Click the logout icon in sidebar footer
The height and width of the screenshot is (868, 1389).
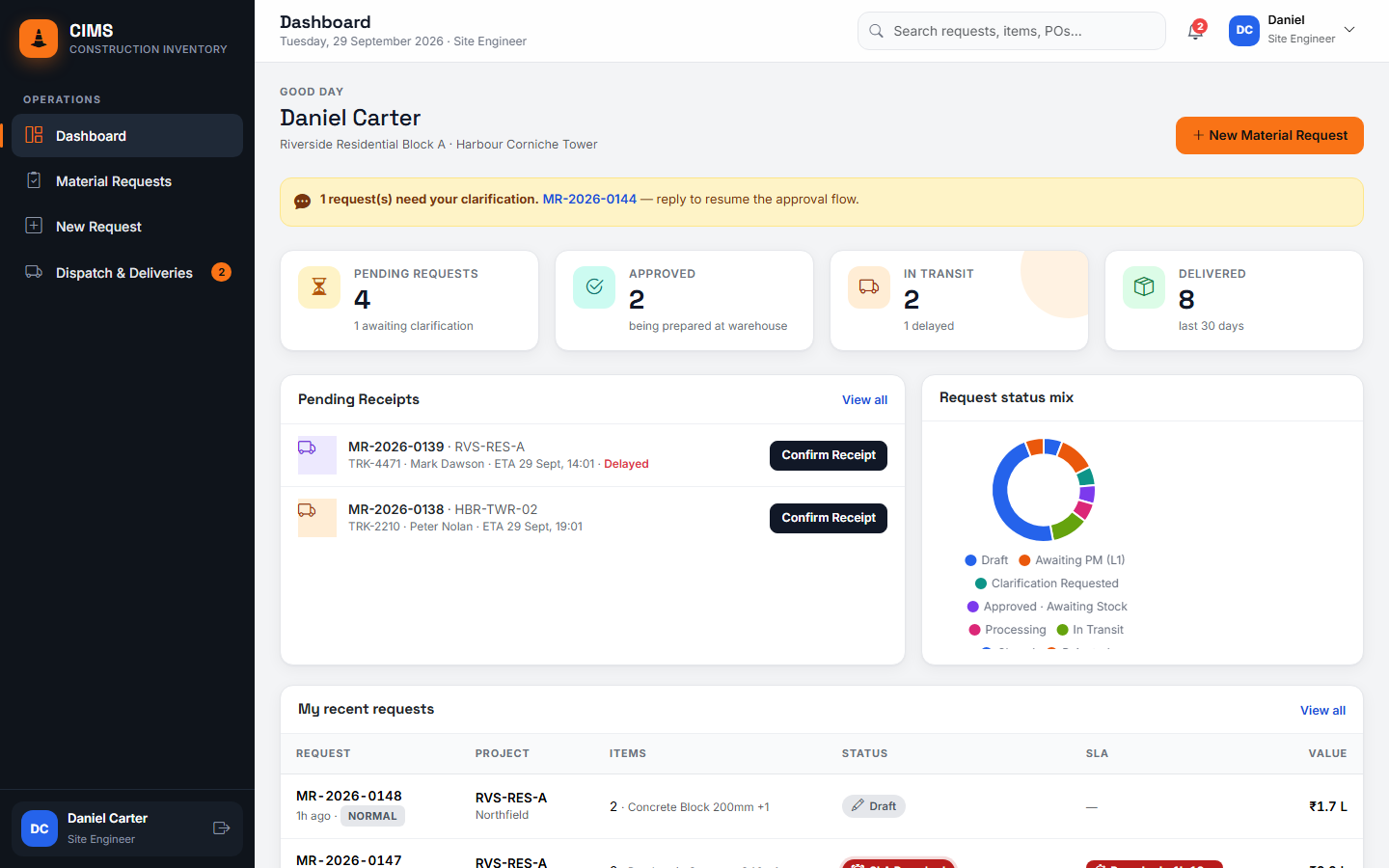221,827
